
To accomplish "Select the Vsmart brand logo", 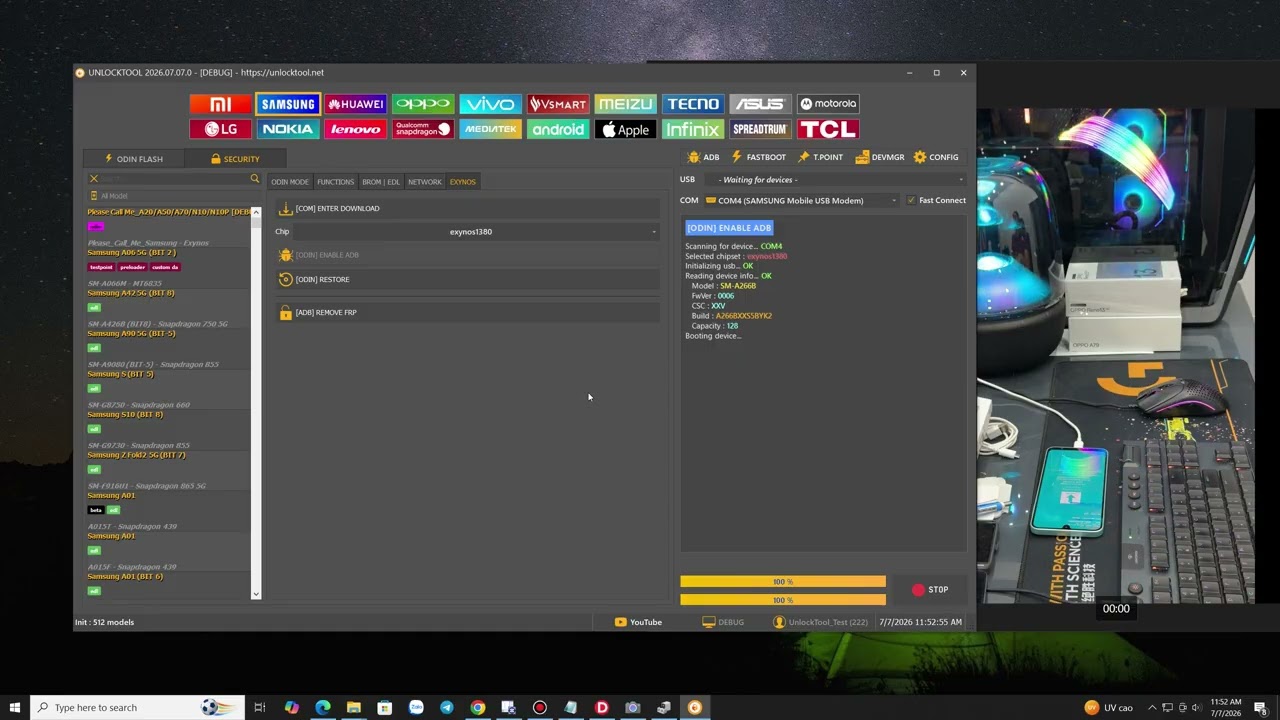I will [558, 104].
